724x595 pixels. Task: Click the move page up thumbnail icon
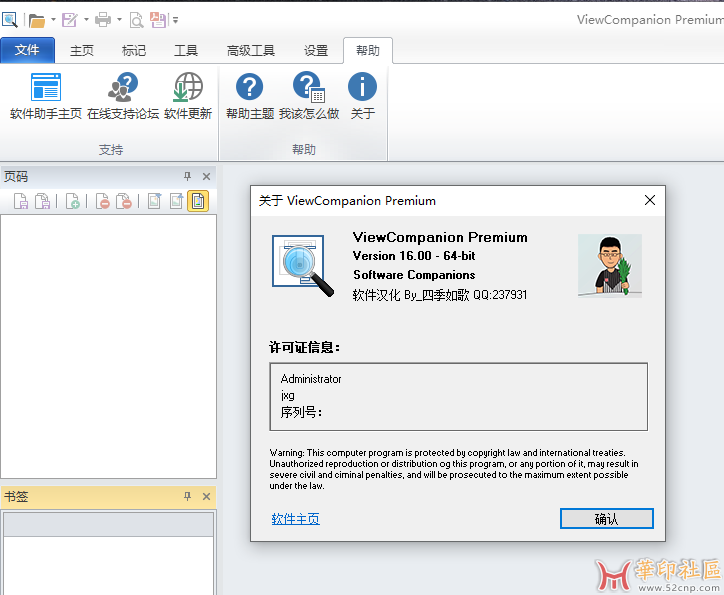pos(176,201)
